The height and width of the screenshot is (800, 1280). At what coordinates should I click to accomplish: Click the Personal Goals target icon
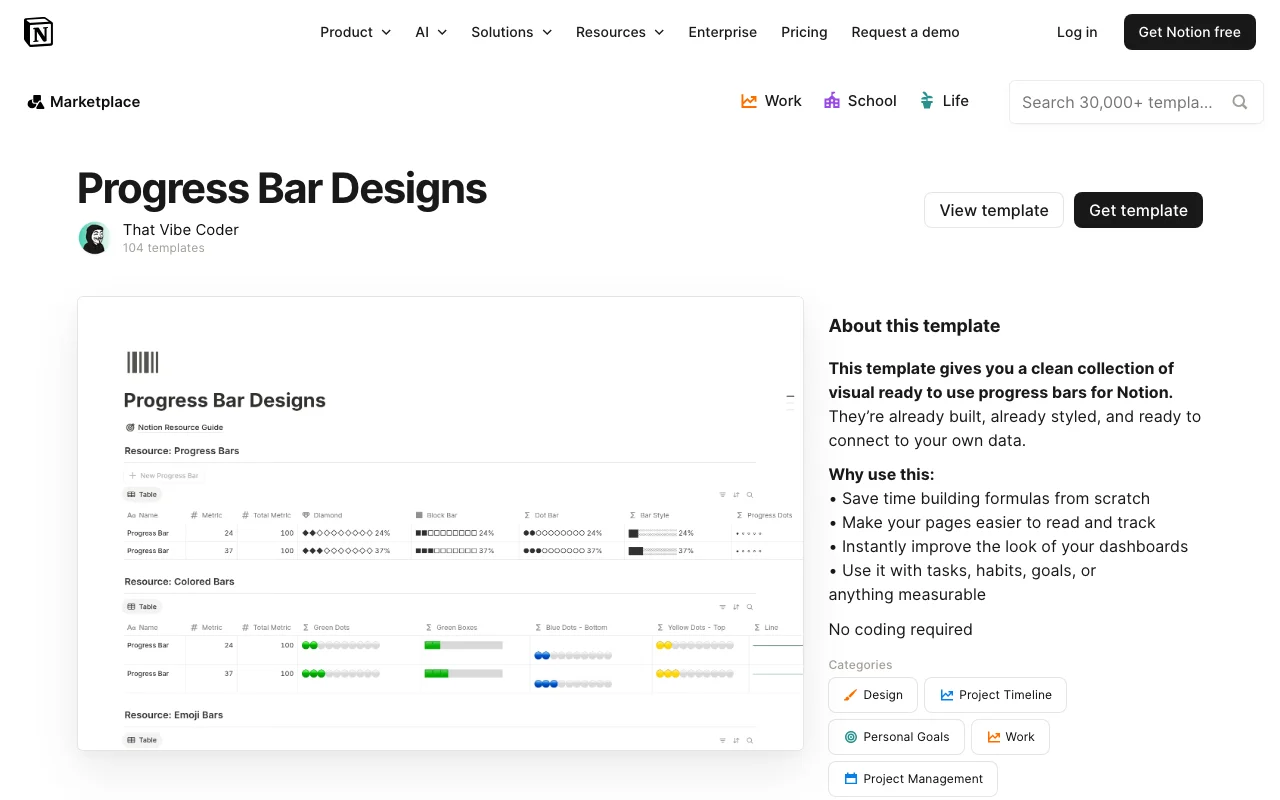(851, 737)
